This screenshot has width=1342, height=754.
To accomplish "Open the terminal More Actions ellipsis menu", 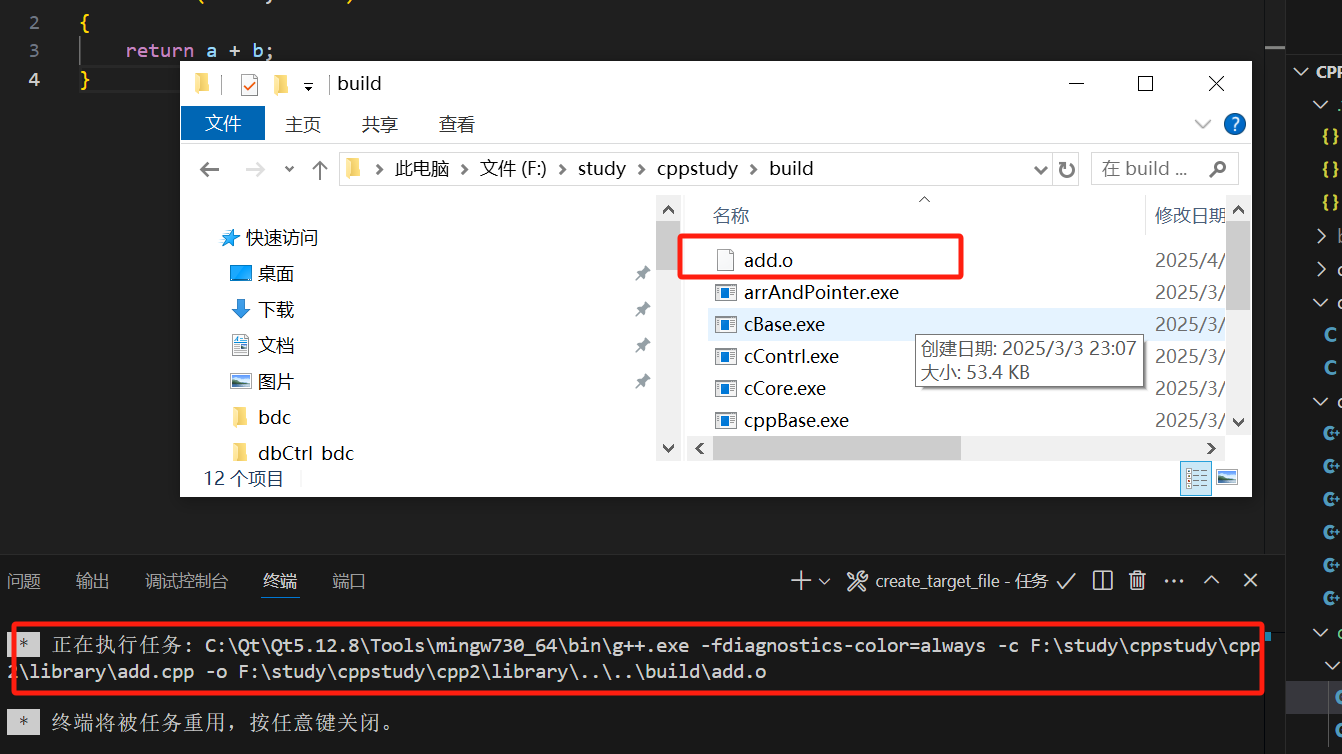I will (1174, 581).
